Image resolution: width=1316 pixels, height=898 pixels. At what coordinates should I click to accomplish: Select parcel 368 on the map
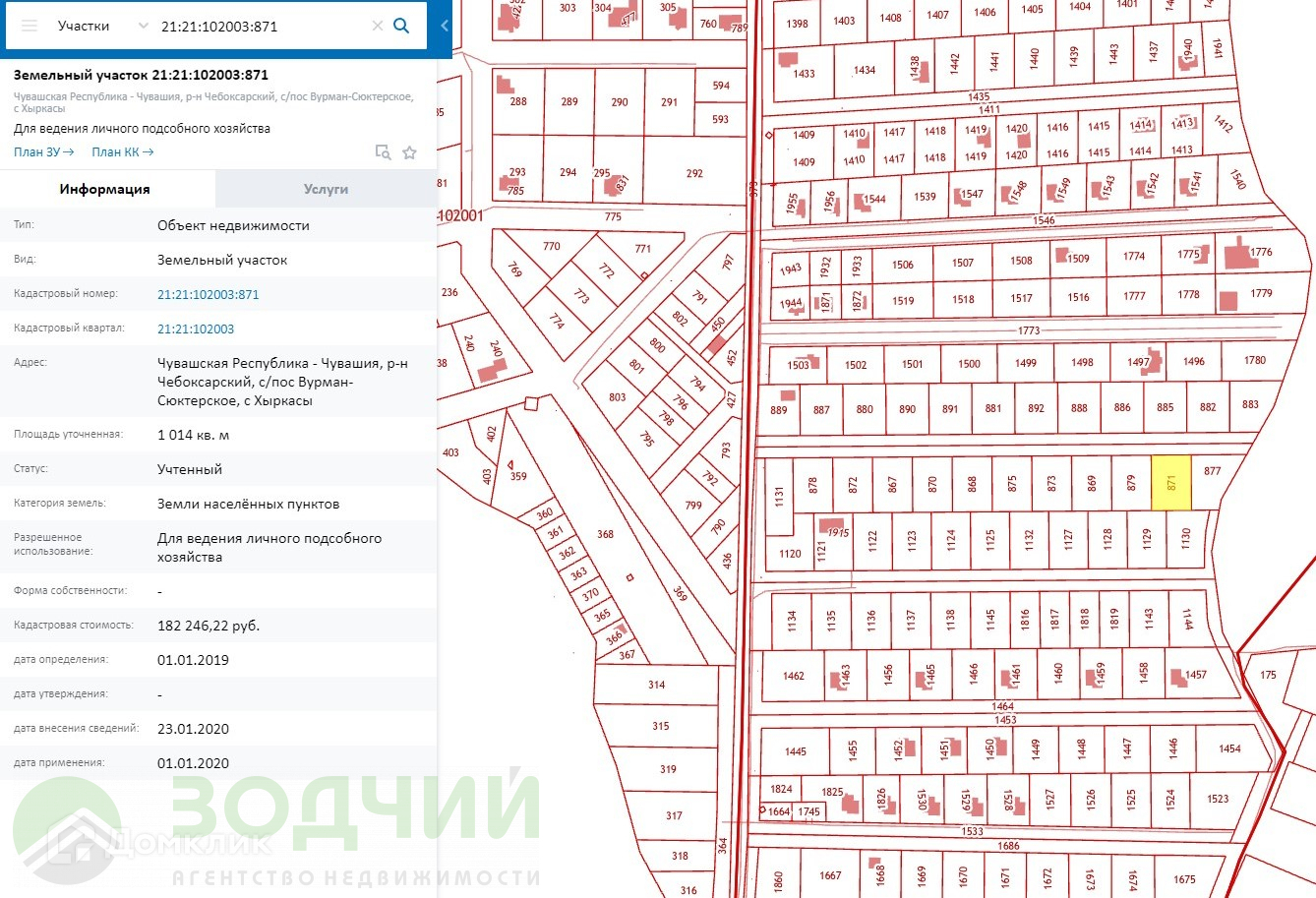605,534
